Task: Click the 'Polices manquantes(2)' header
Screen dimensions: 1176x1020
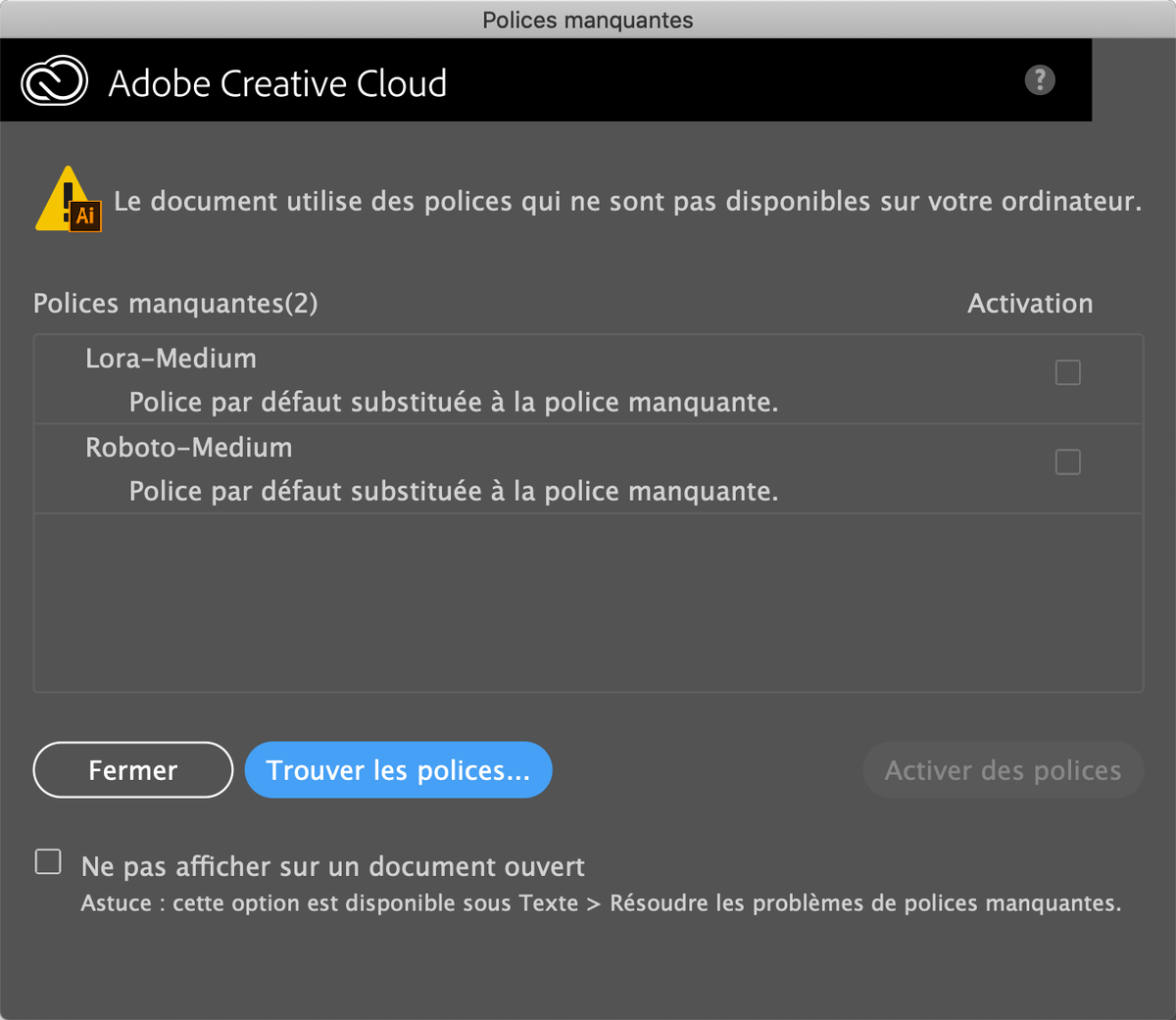Action: pyautogui.click(x=175, y=304)
